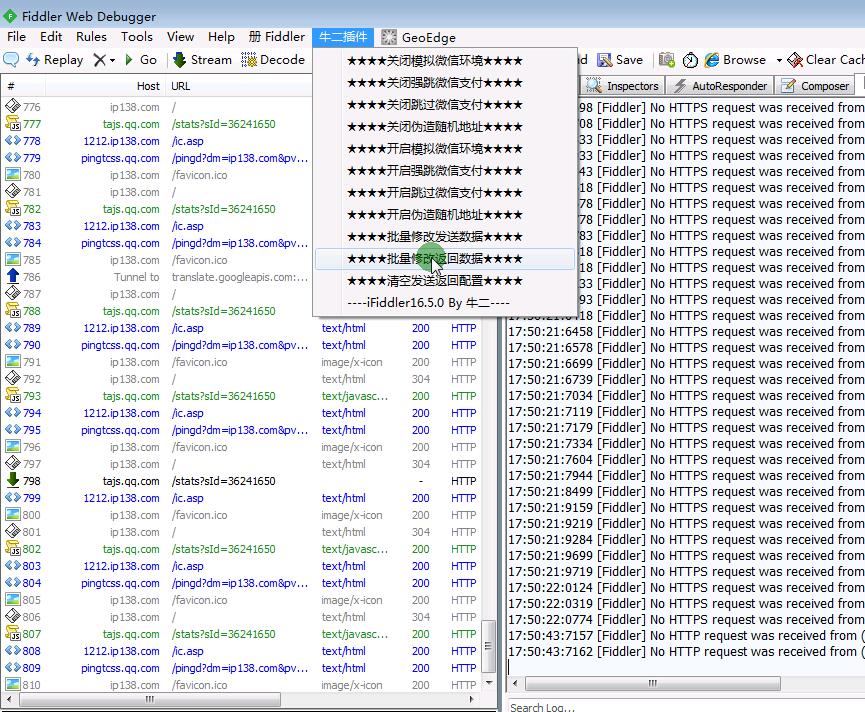Open the Rules menu
Viewport: 865px width, 712px height.
click(x=91, y=37)
